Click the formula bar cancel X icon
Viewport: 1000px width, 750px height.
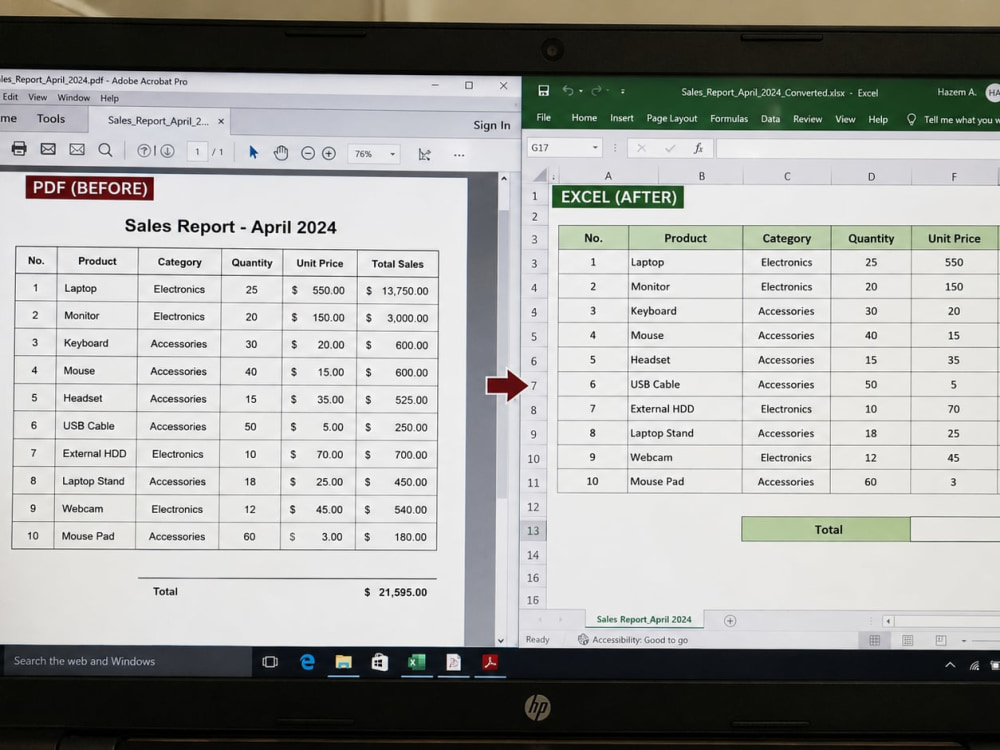642,148
